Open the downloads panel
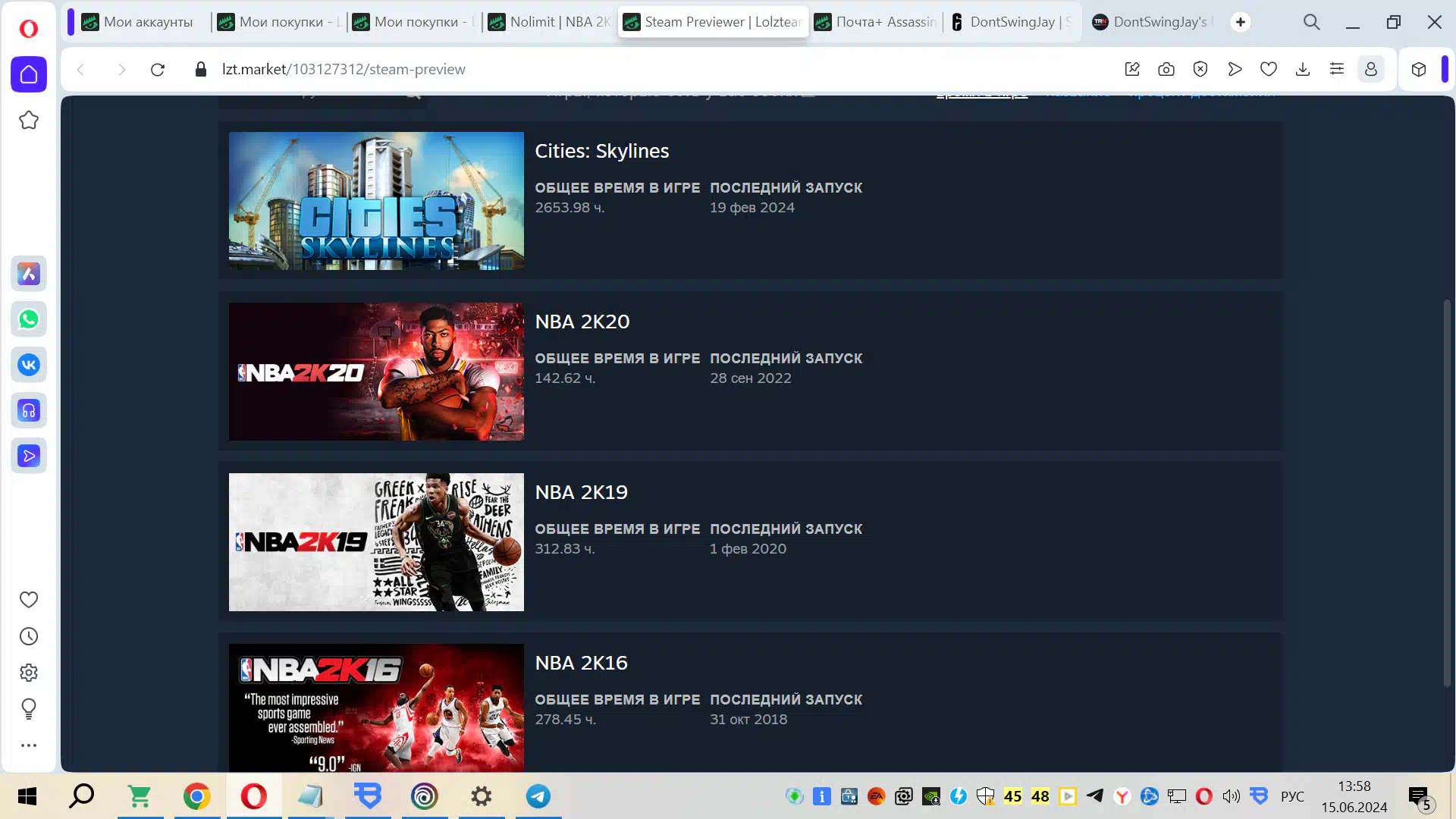This screenshot has height=819, width=1456. click(x=1303, y=70)
